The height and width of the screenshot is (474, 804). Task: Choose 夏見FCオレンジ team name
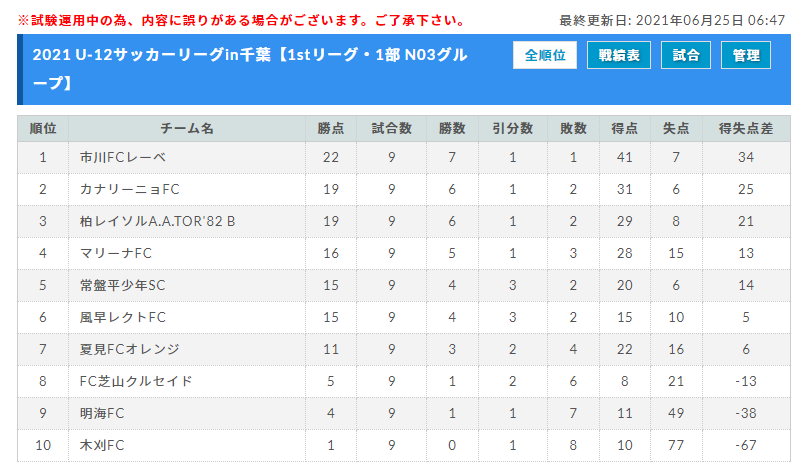(x=130, y=349)
